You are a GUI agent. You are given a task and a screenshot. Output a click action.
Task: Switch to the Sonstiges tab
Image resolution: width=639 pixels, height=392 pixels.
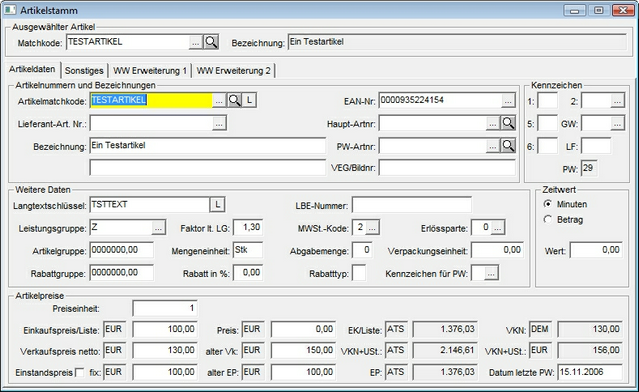click(x=84, y=70)
